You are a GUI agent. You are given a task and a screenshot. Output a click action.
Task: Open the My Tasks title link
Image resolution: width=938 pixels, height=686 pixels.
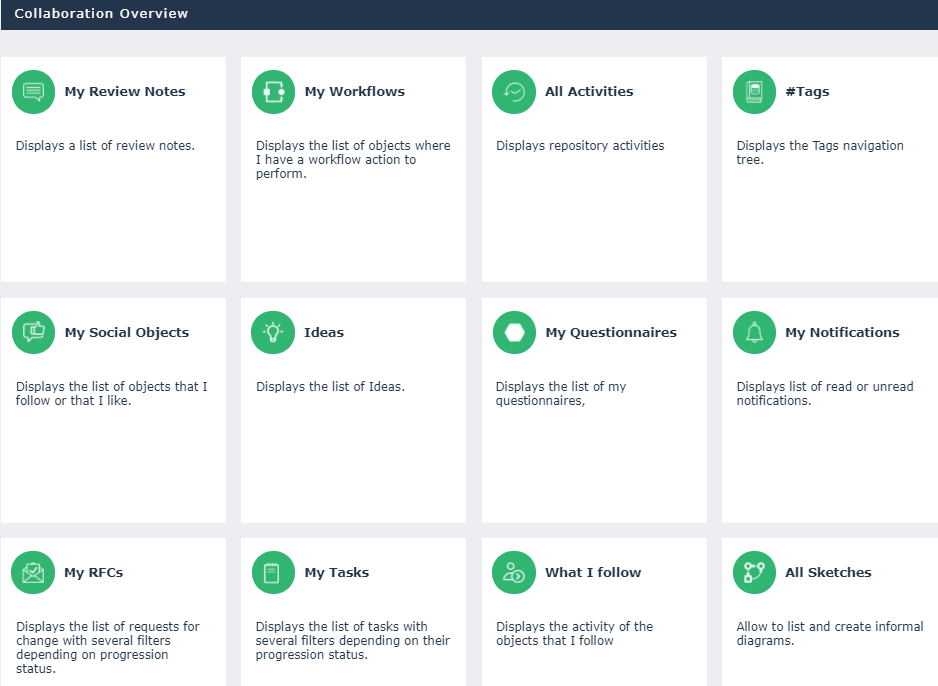coord(336,573)
